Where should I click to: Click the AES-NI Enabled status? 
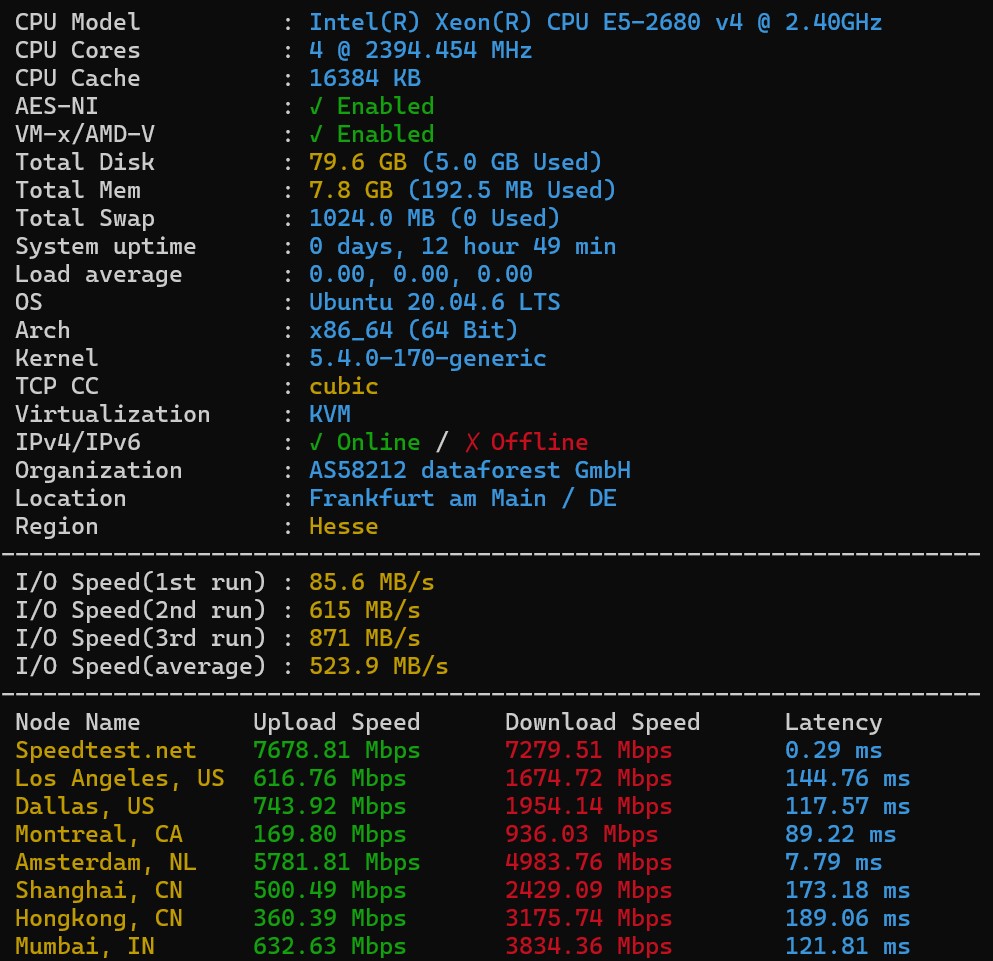click(x=372, y=106)
